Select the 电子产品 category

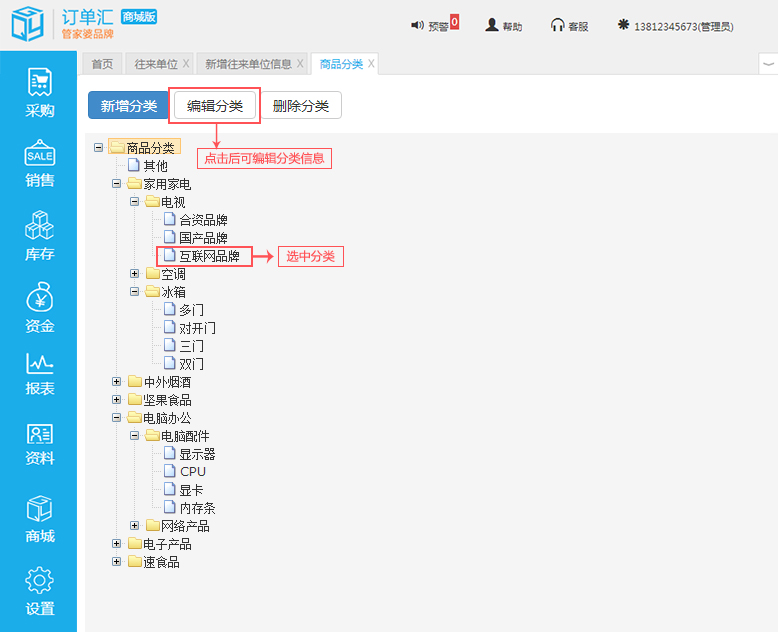click(x=167, y=543)
